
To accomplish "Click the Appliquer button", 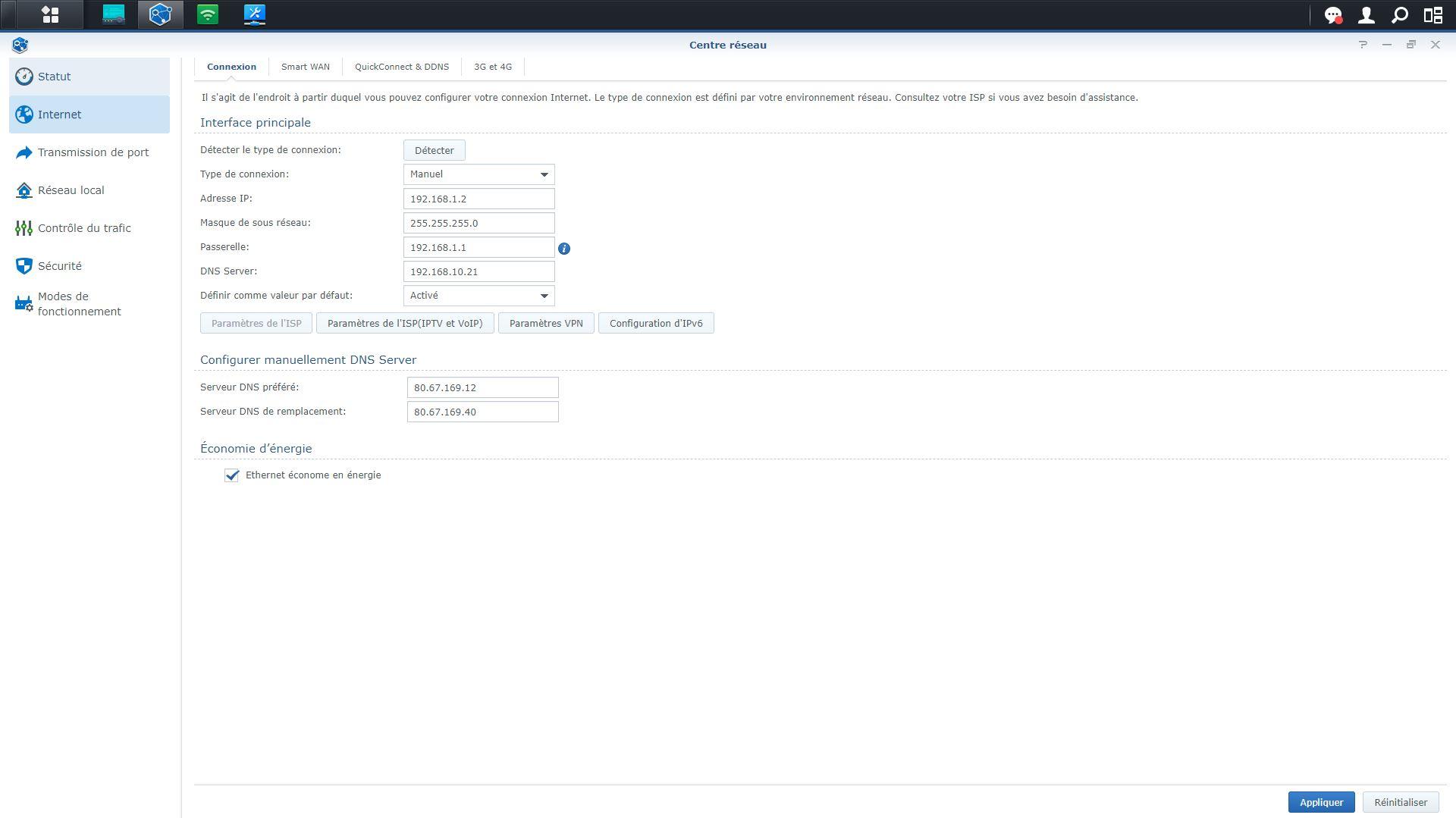I will click(x=1321, y=802).
